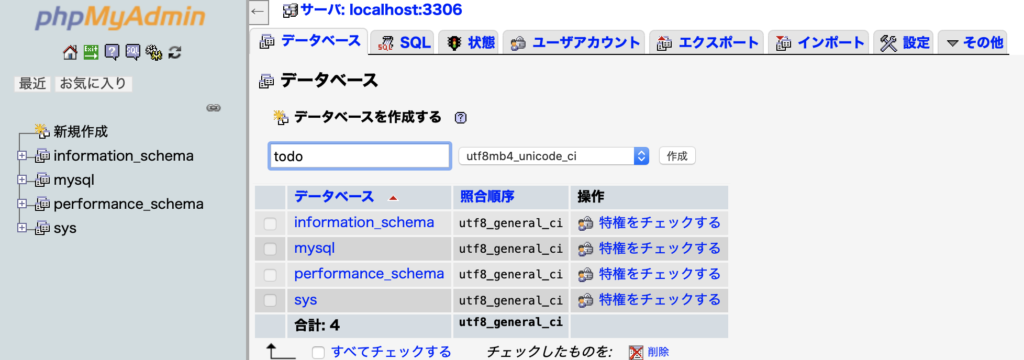Image resolution: width=1024 pixels, height=360 pixels.
Task: Switch to the データベース tab
Action: pyautogui.click(x=310, y=41)
